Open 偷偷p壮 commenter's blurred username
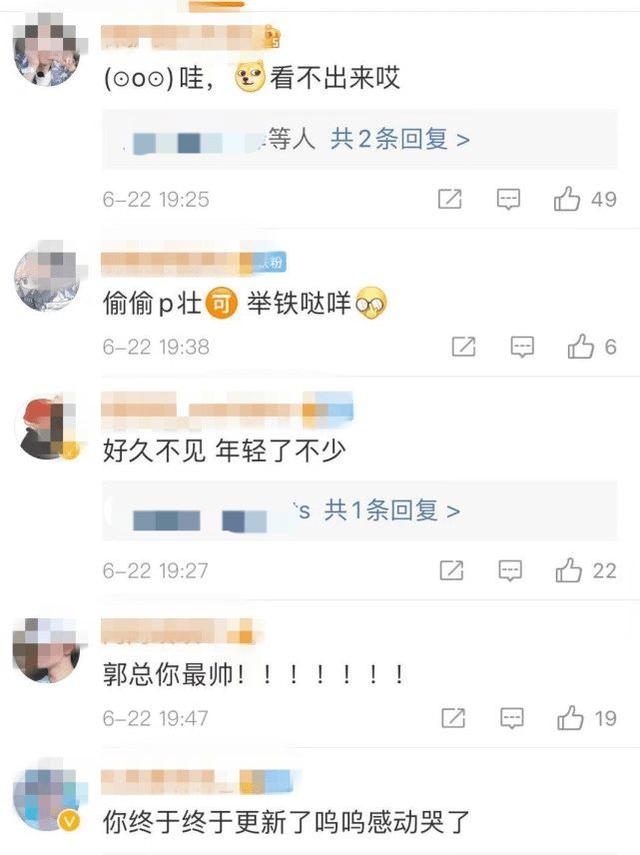Screen dimensions: 640x855 click(x=194, y=263)
